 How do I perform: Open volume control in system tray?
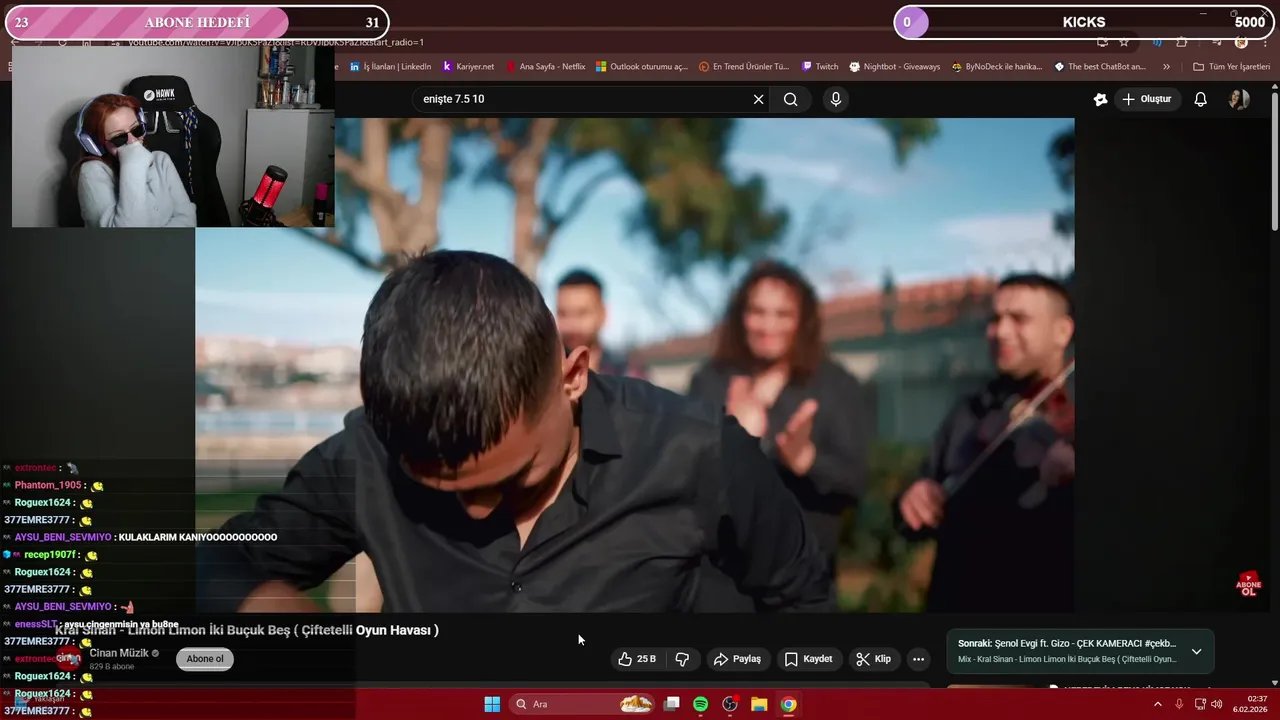pos(1216,704)
